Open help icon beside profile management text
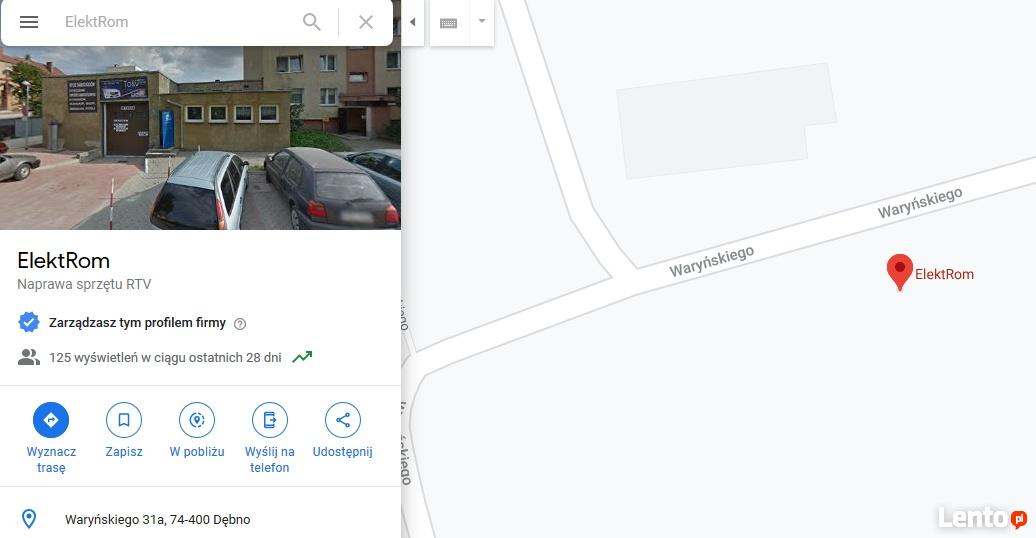Viewport: 1036px width, 538px height. click(240, 324)
